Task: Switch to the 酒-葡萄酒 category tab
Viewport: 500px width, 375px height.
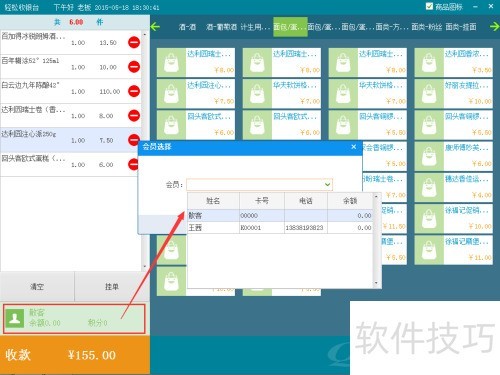Action: (x=221, y=27)
